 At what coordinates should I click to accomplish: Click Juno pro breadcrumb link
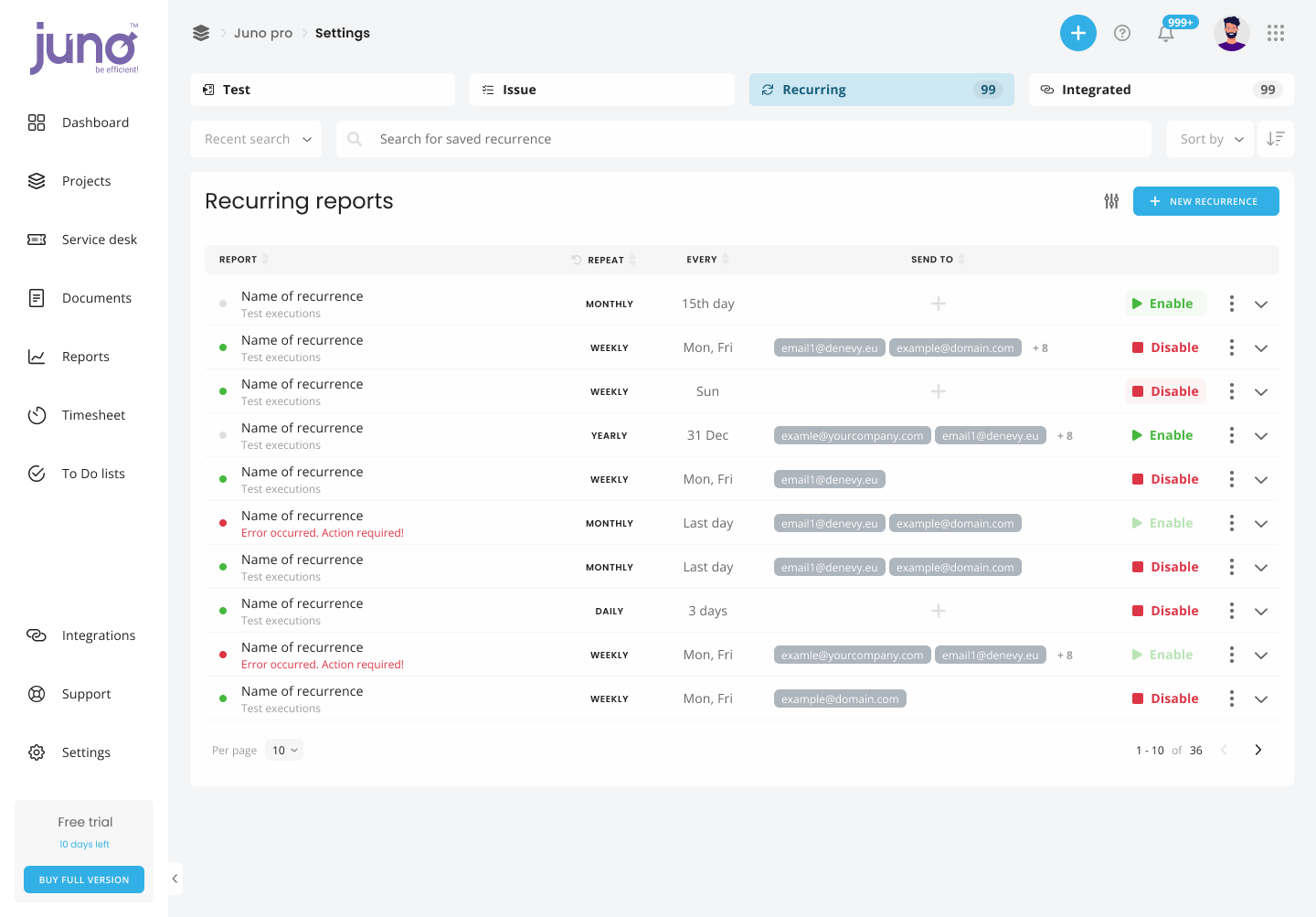[263, 33]
